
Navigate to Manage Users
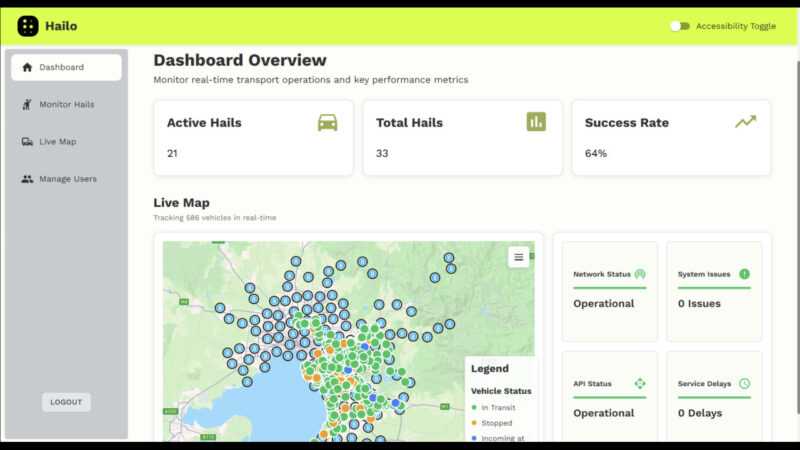coord(66,179)
